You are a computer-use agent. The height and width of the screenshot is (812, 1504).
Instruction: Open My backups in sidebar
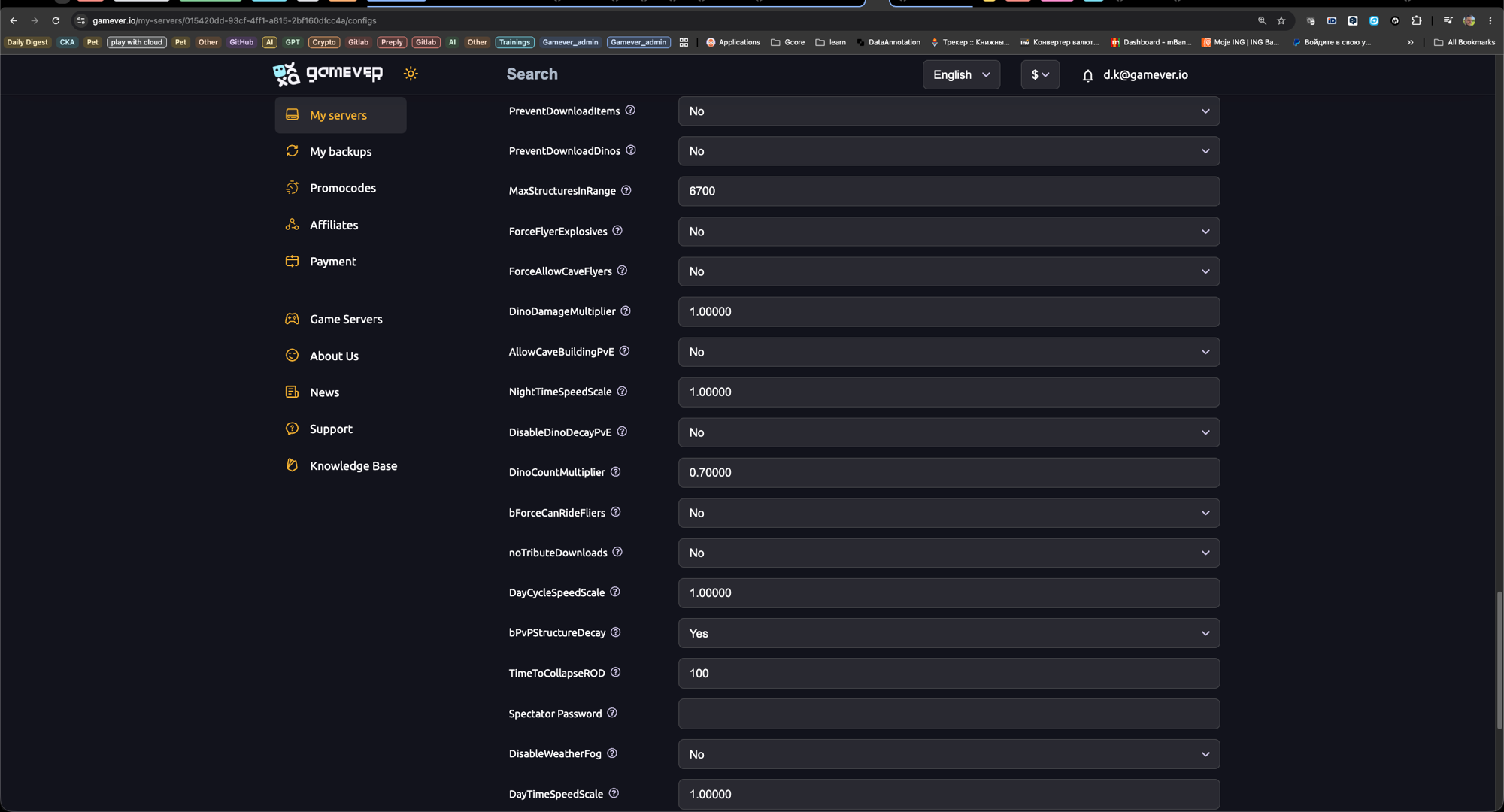341,152
